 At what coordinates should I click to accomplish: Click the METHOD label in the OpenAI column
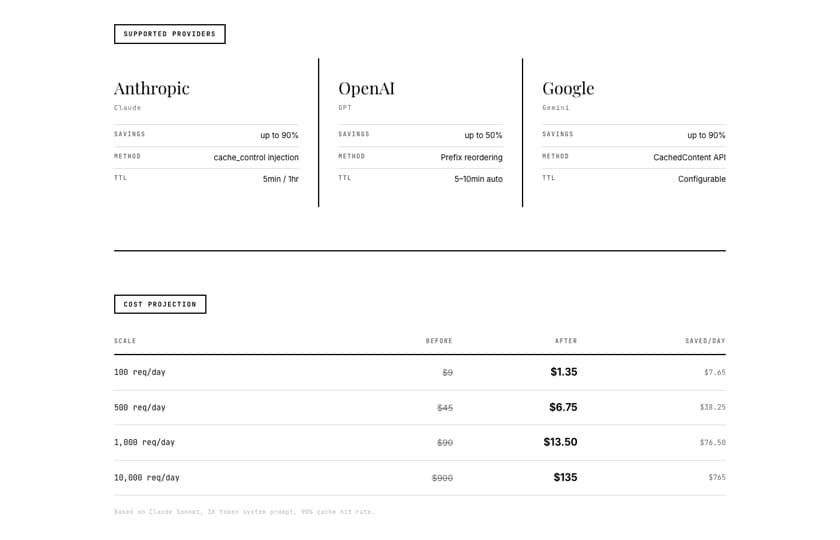[x=351, y=156]
